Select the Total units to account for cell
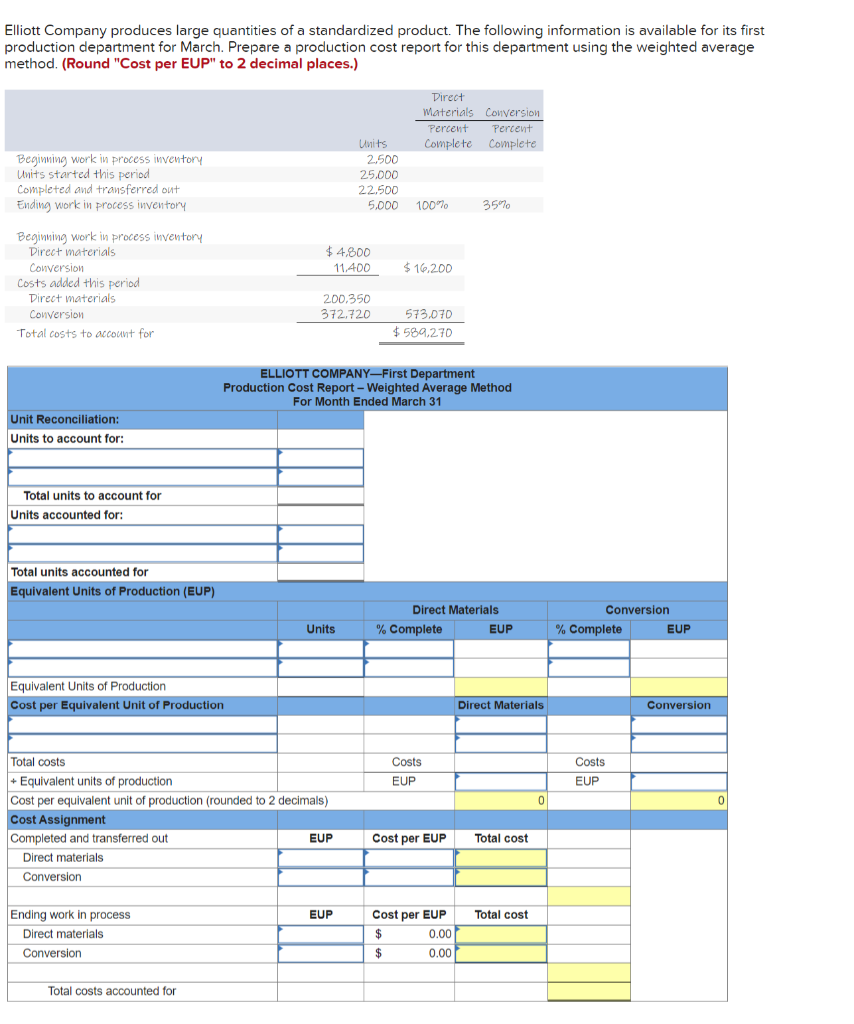854x1024 pixels. coord(320,495)
